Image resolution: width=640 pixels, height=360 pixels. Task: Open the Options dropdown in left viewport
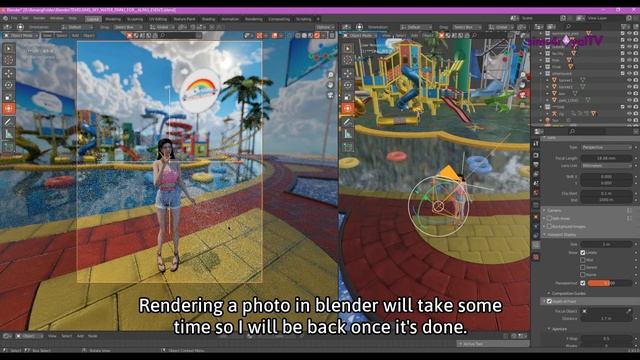324,27
